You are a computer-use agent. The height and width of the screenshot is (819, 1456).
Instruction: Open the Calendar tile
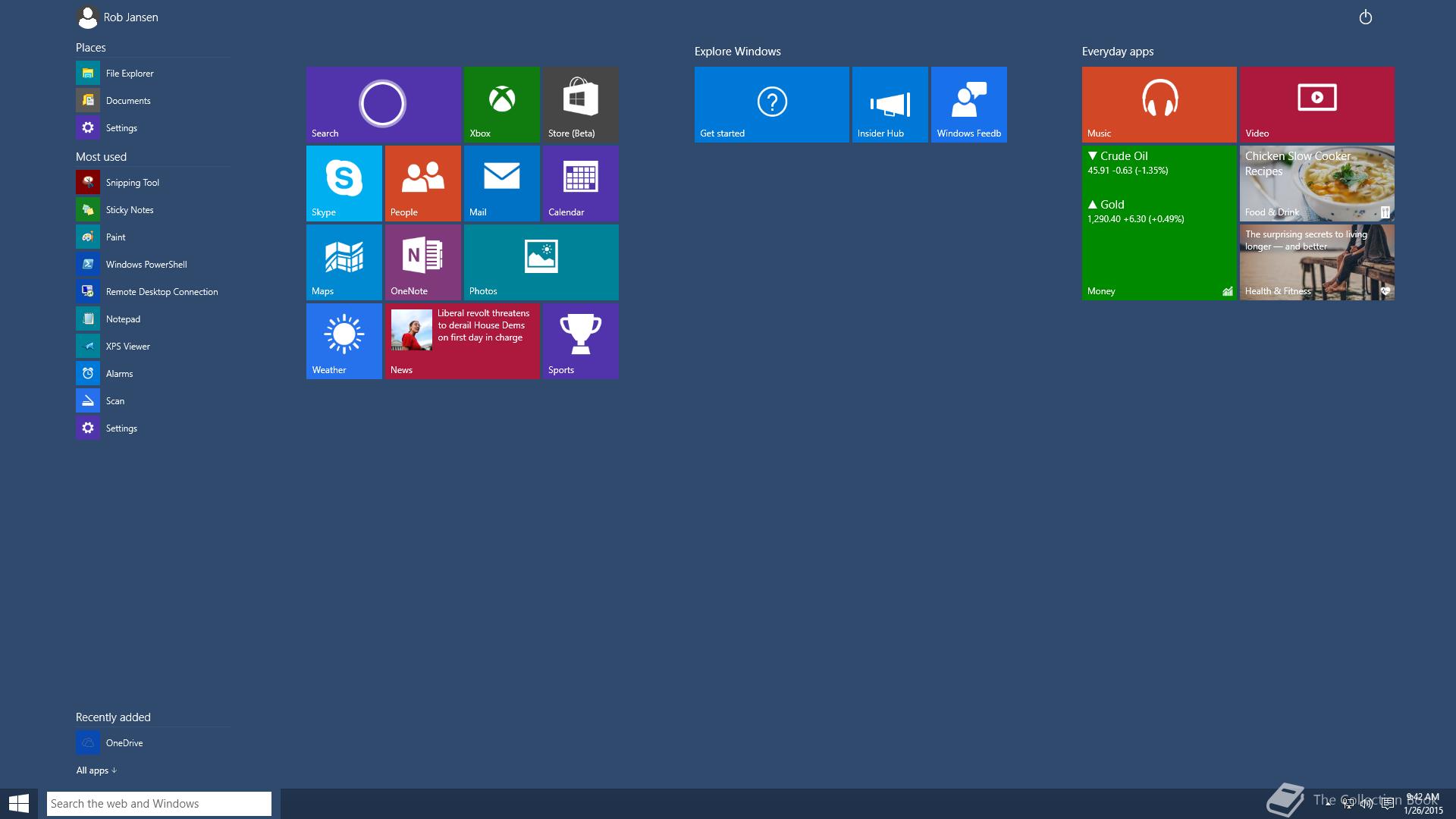pyautogui.click(x=581, y=184)
